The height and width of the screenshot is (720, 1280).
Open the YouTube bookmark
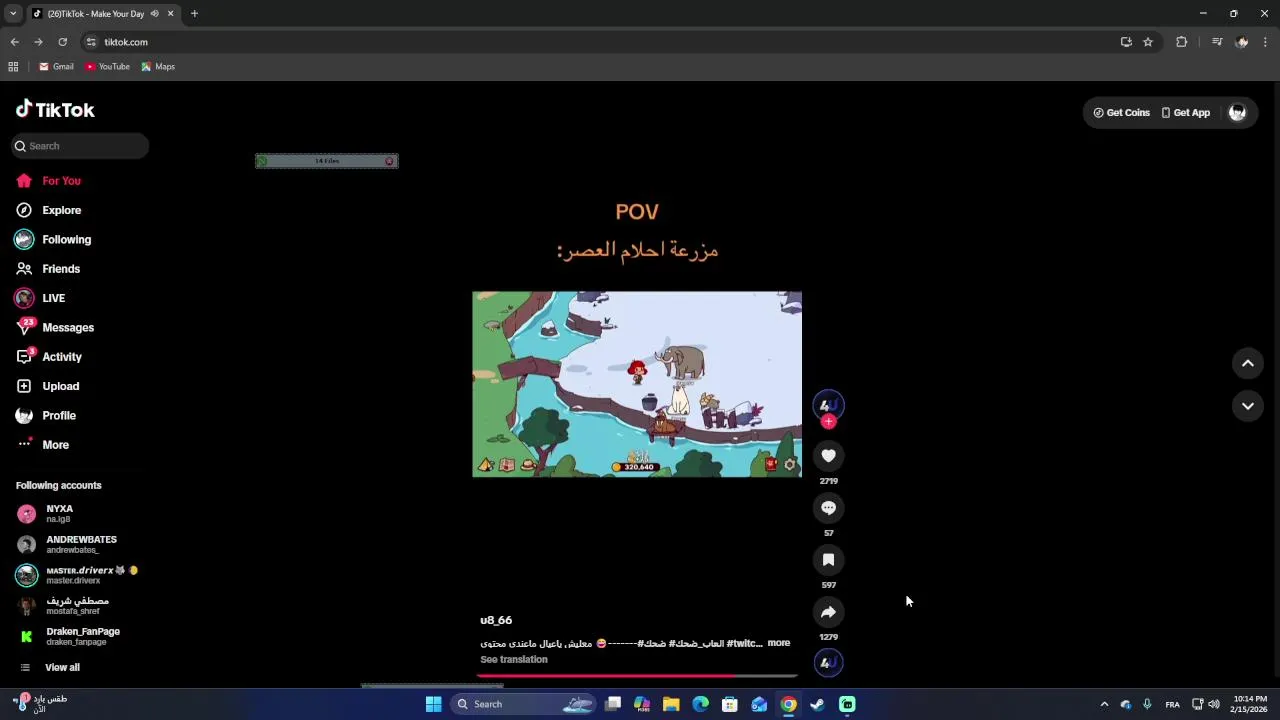[x=107, y=67]
